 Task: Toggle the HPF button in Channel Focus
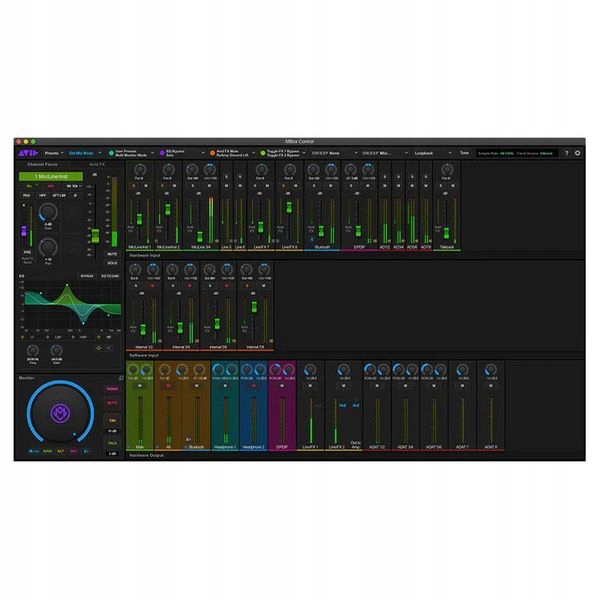(x=42, y=196)
